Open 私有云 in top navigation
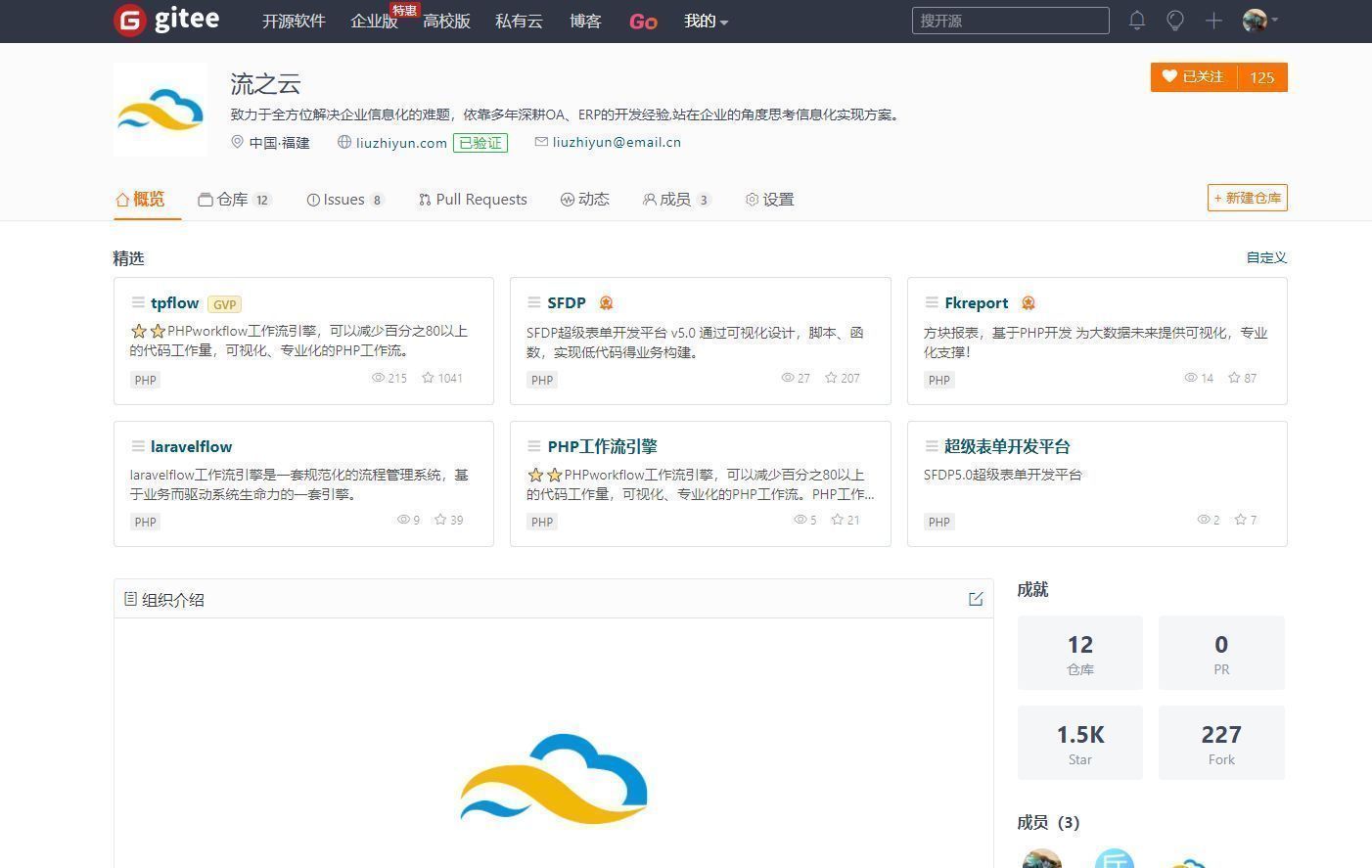 pos(519,21)
